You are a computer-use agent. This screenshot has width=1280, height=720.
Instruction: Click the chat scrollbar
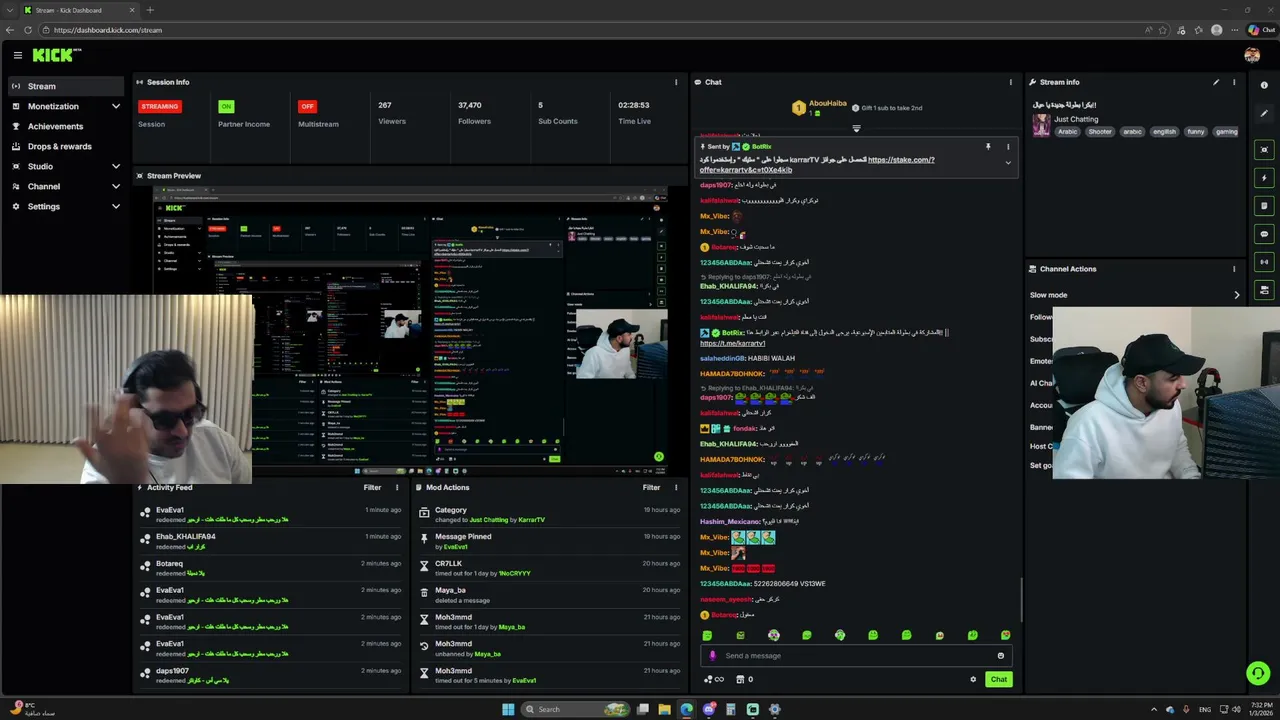click(x=1021, y=600)
